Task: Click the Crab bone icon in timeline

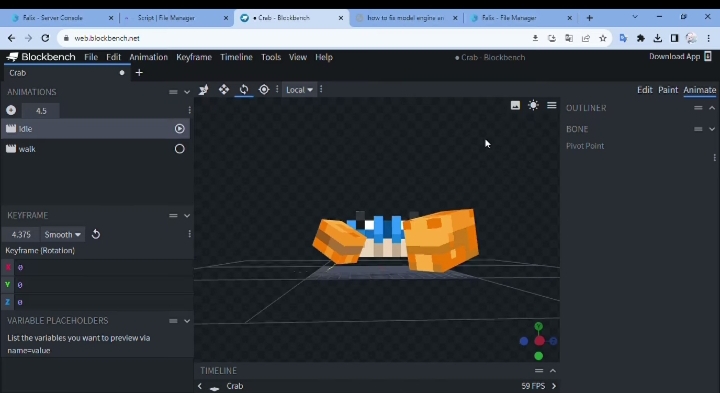Action: (214, 387)
